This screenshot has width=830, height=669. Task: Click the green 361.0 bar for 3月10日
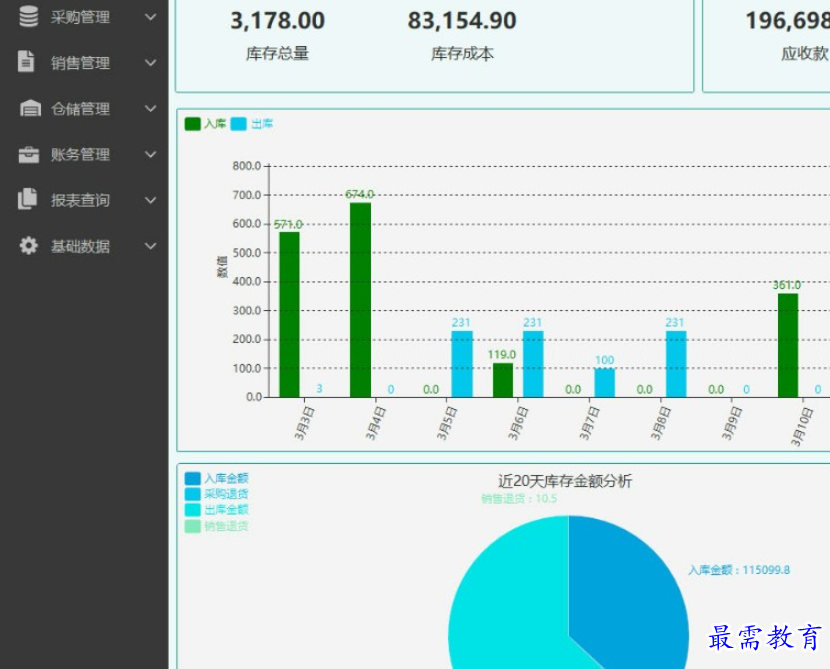[x=788, y=345]
